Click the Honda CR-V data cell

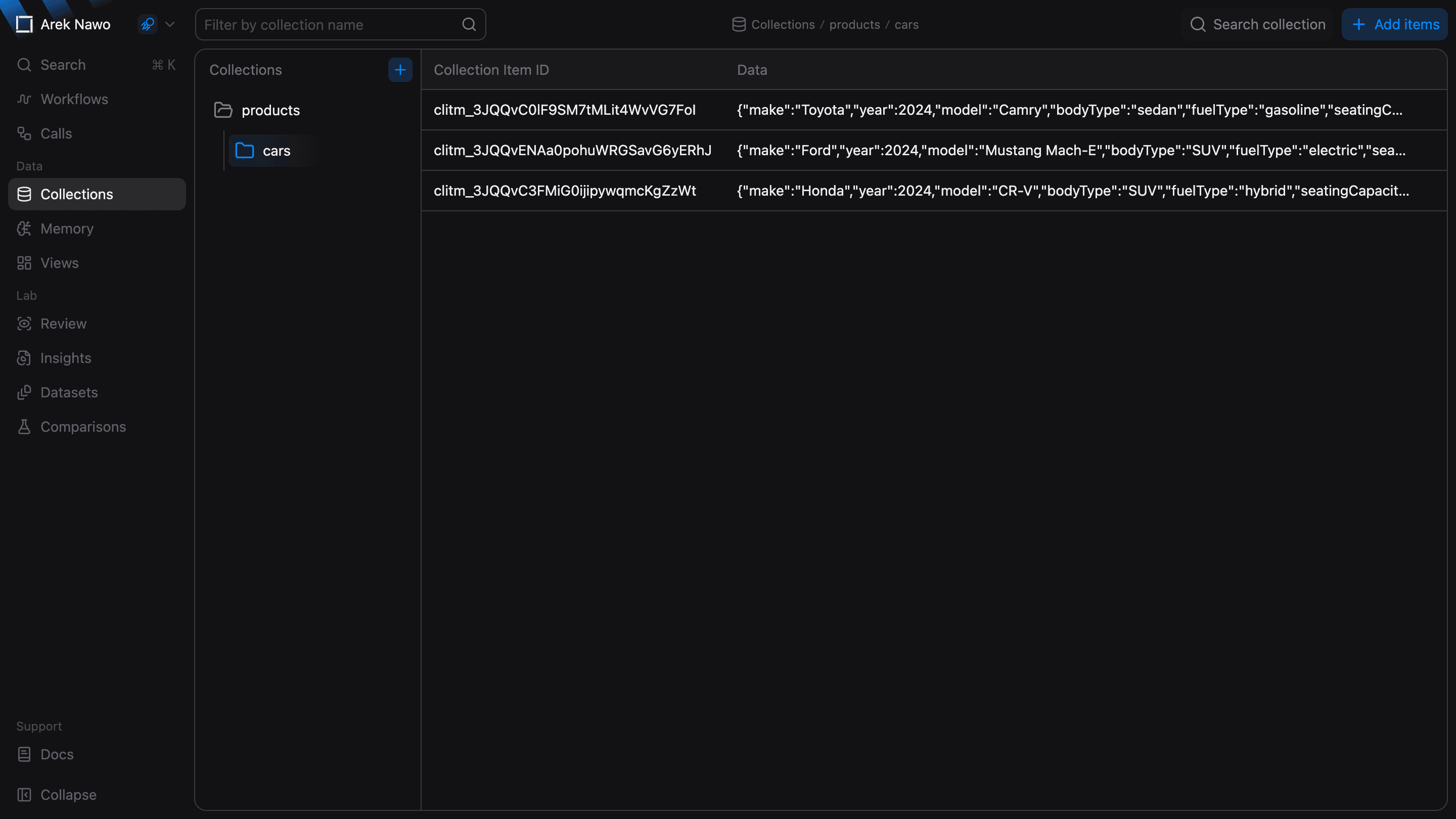pos(1073,191)
